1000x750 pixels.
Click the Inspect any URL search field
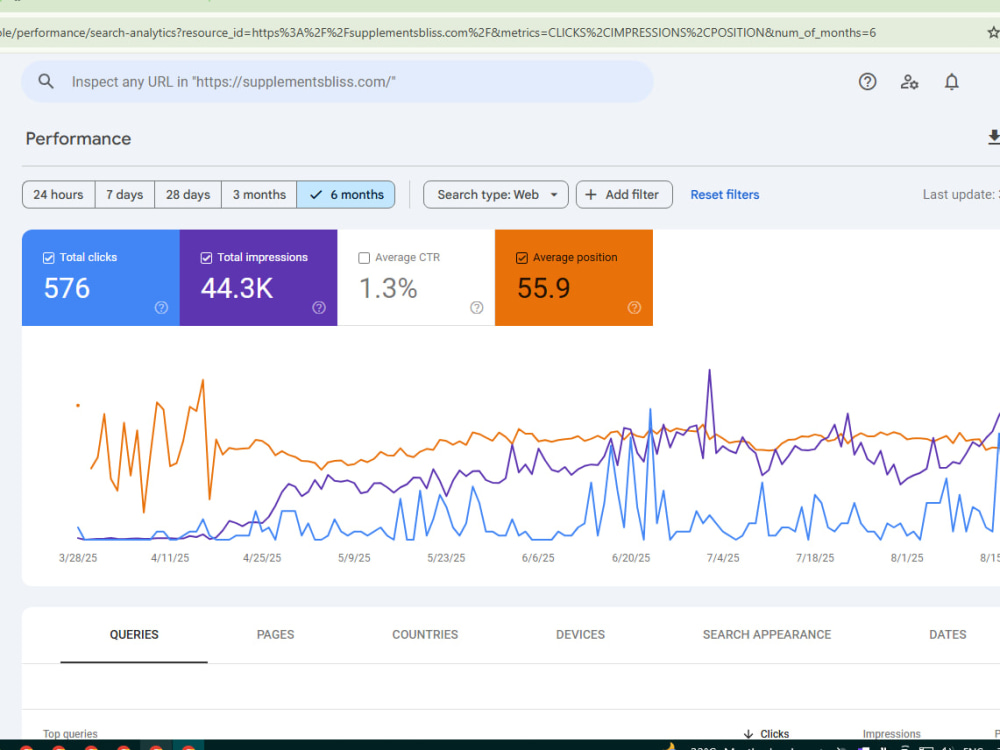coord(337,82)
